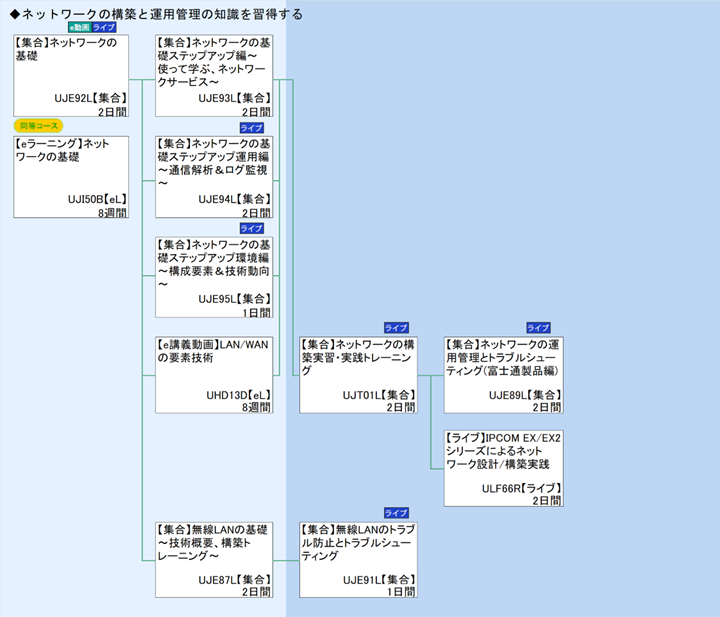Image resolution: width=720 pixels, height=617 pixels.
Task: Click the ライブ badge above the UJE91L course
Action: click(x=396, y=512)
